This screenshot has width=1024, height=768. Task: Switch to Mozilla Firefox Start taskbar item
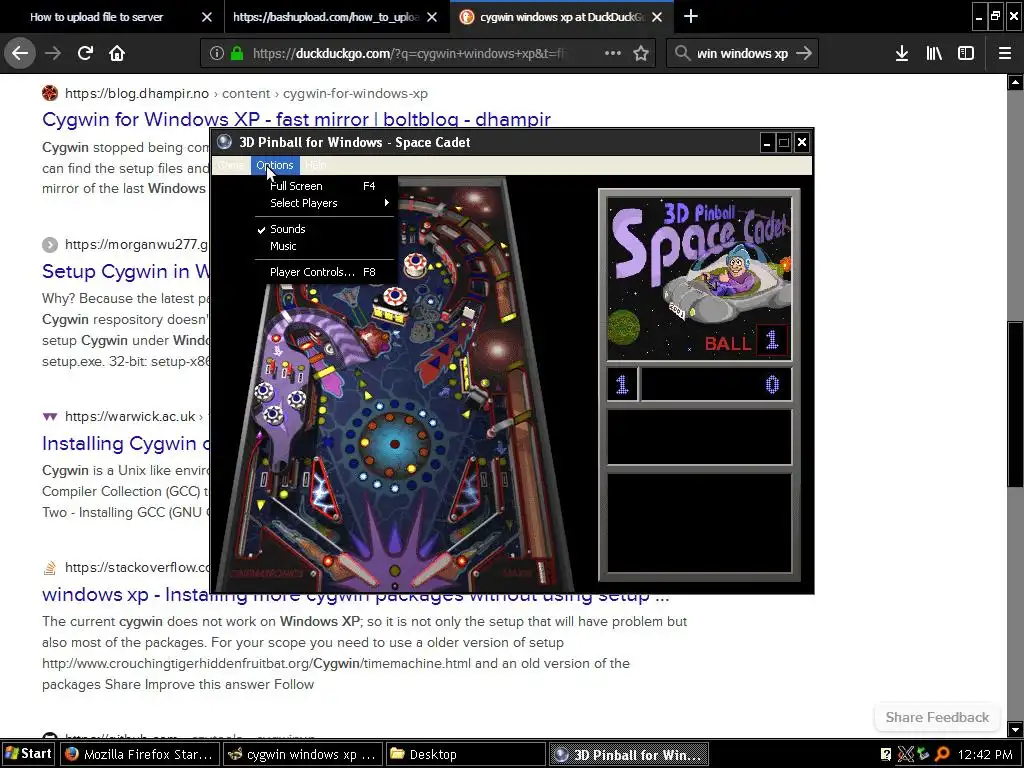(140, 754)
